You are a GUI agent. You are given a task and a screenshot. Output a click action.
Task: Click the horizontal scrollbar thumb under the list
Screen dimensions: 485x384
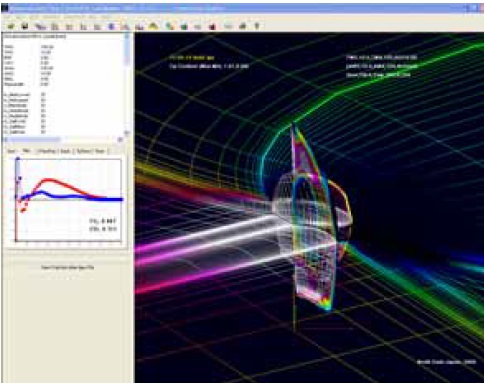point(33,140)
